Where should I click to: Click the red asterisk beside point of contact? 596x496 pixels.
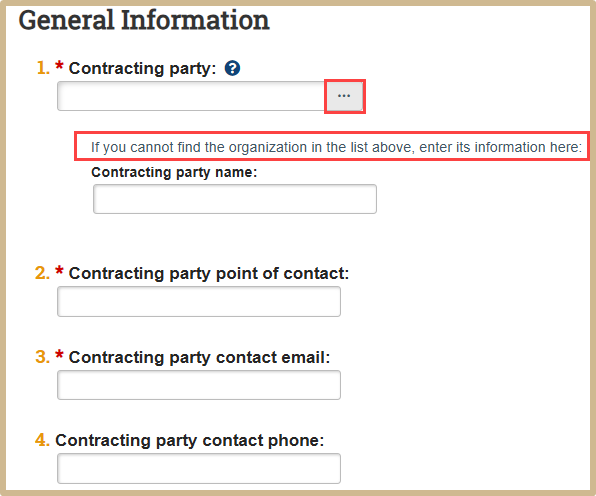click(x=59, y=271)
